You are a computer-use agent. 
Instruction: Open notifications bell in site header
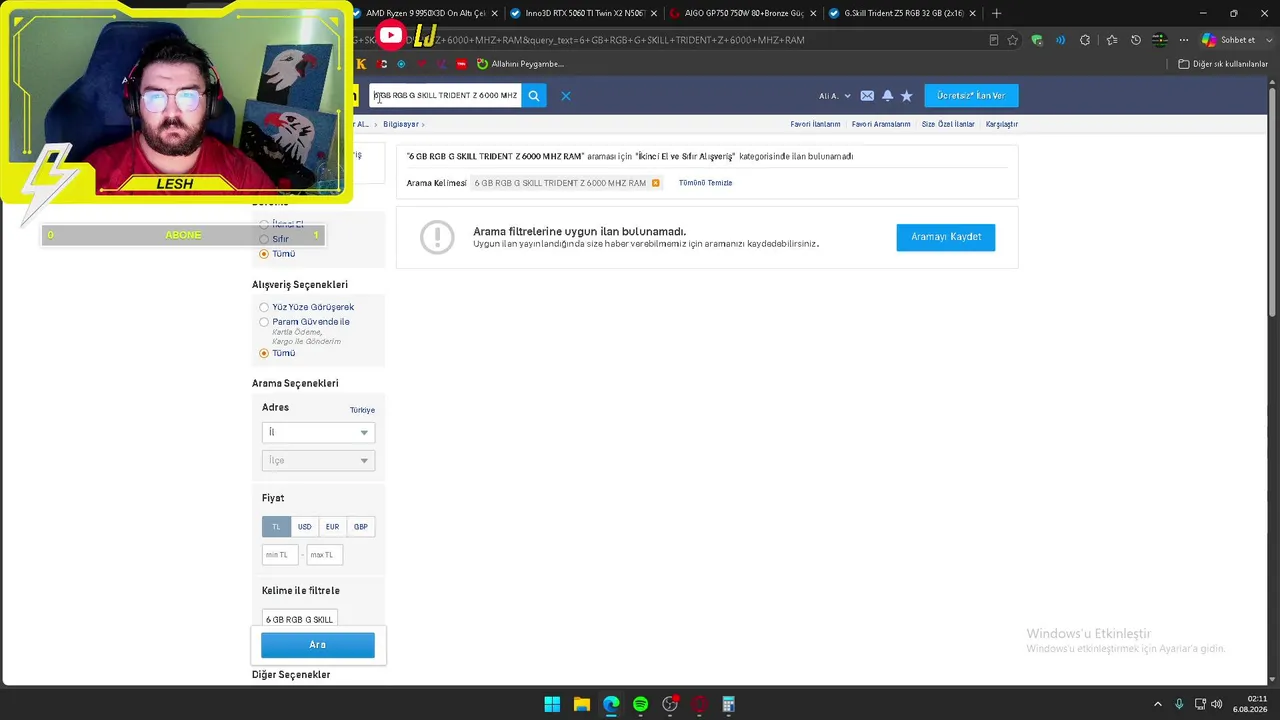tap(887, 96)
